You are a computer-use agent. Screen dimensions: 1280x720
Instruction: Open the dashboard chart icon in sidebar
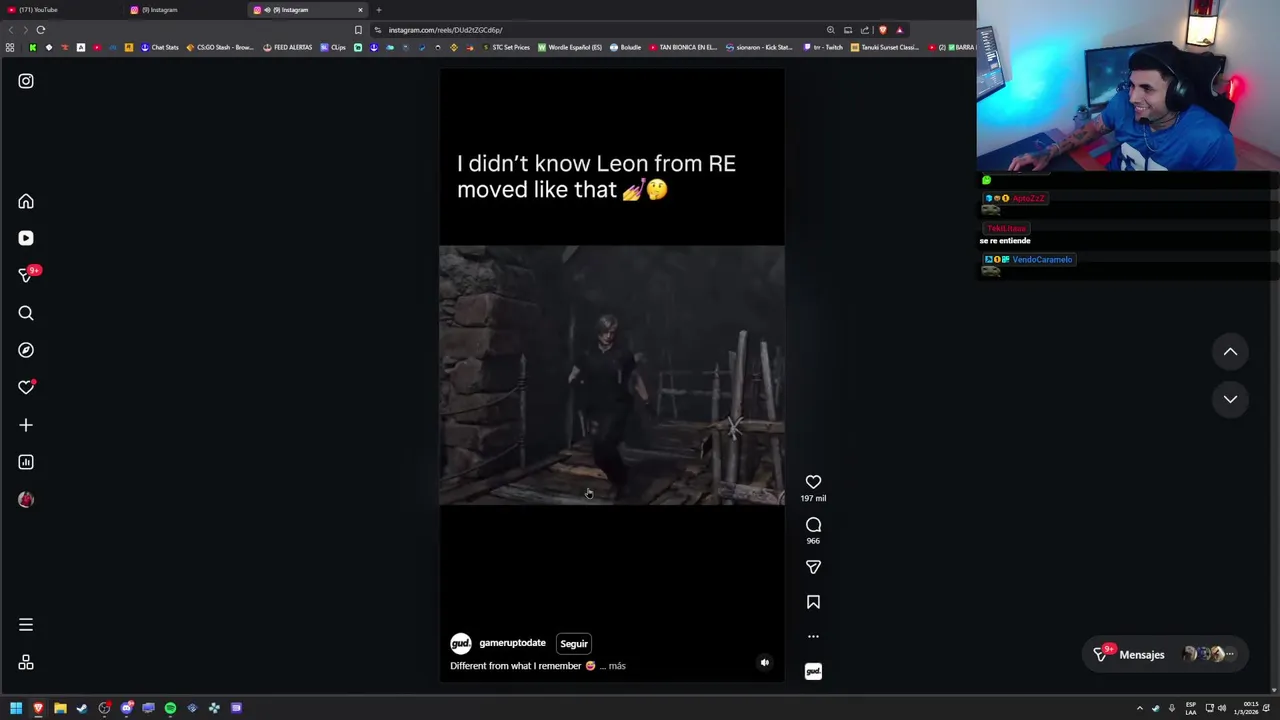[26, 462]
